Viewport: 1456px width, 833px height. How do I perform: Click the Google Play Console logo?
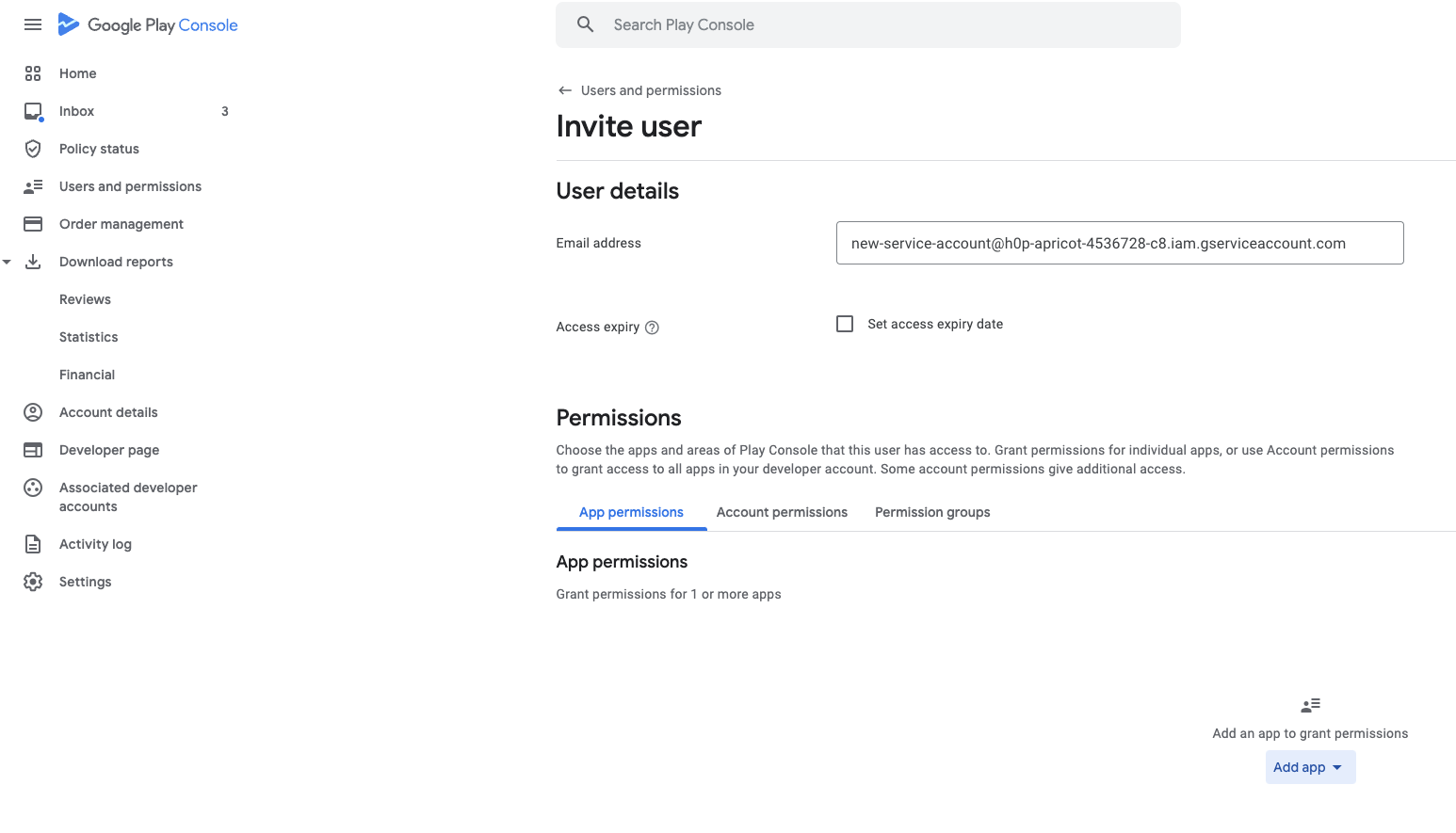(x=148, y=25)
